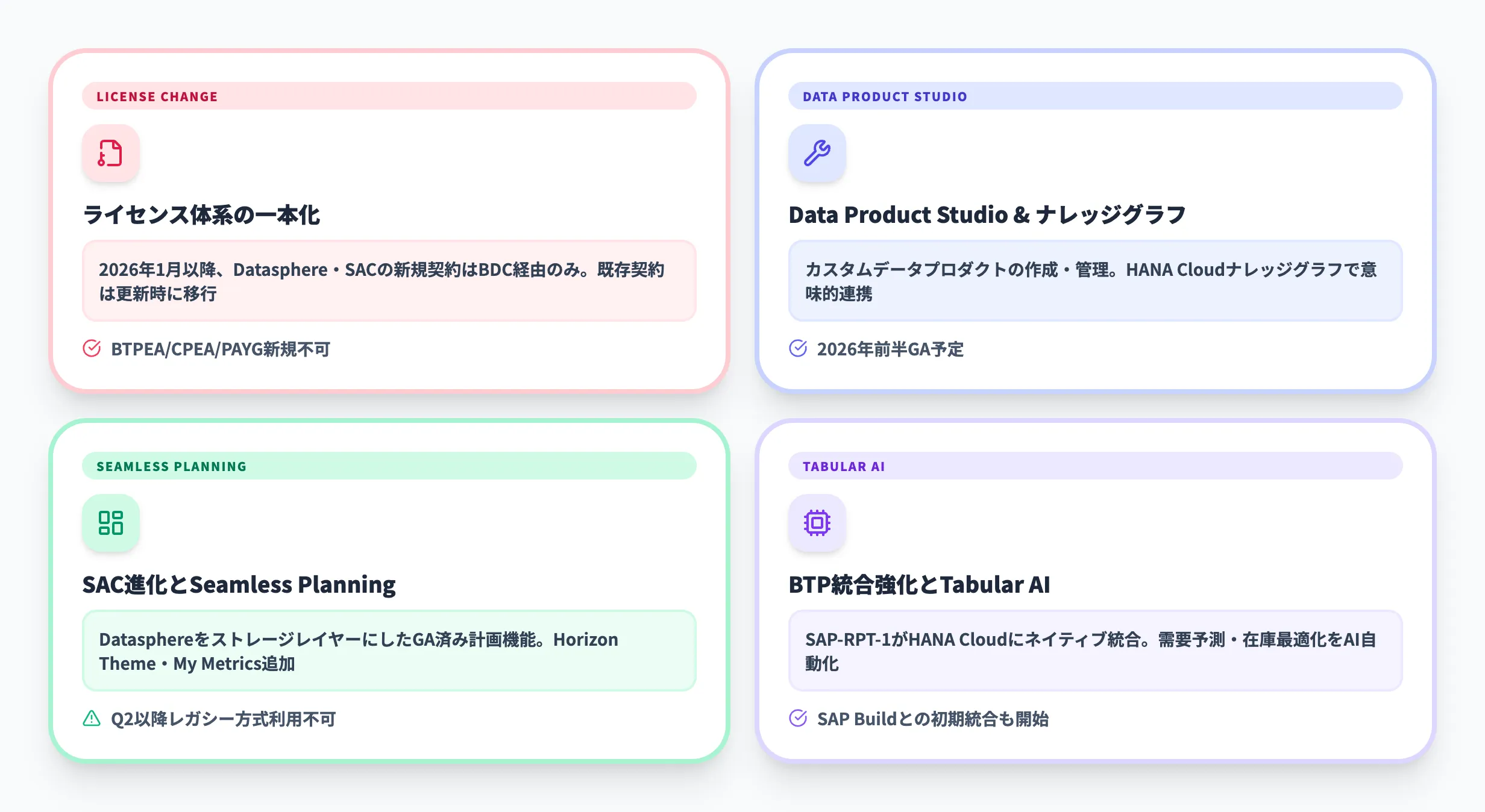This screenshot has height=812, width=1485.
Task: Open the TABULAR AI label
Action: pyautogui.click(x=843, y=466)
